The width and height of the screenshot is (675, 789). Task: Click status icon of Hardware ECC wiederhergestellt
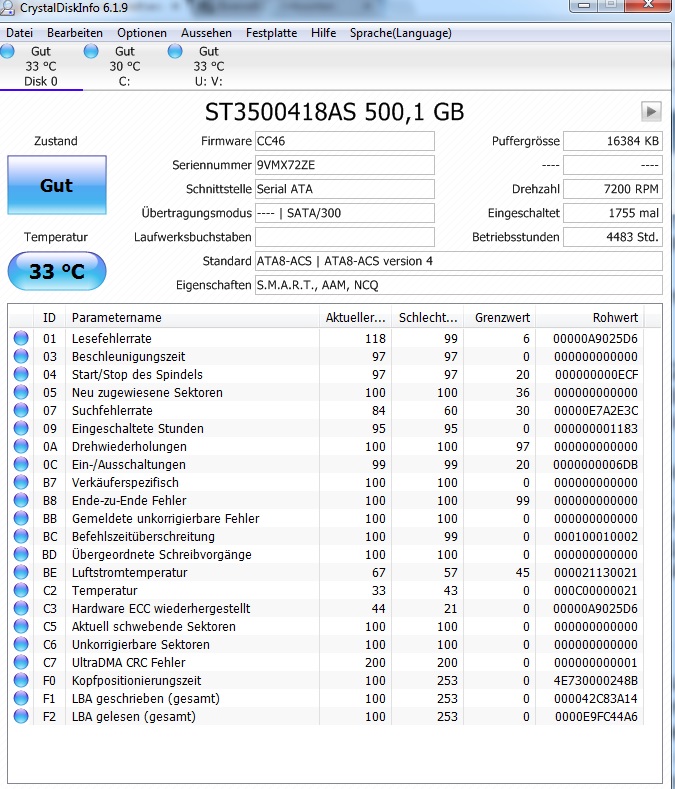(21, 608)
